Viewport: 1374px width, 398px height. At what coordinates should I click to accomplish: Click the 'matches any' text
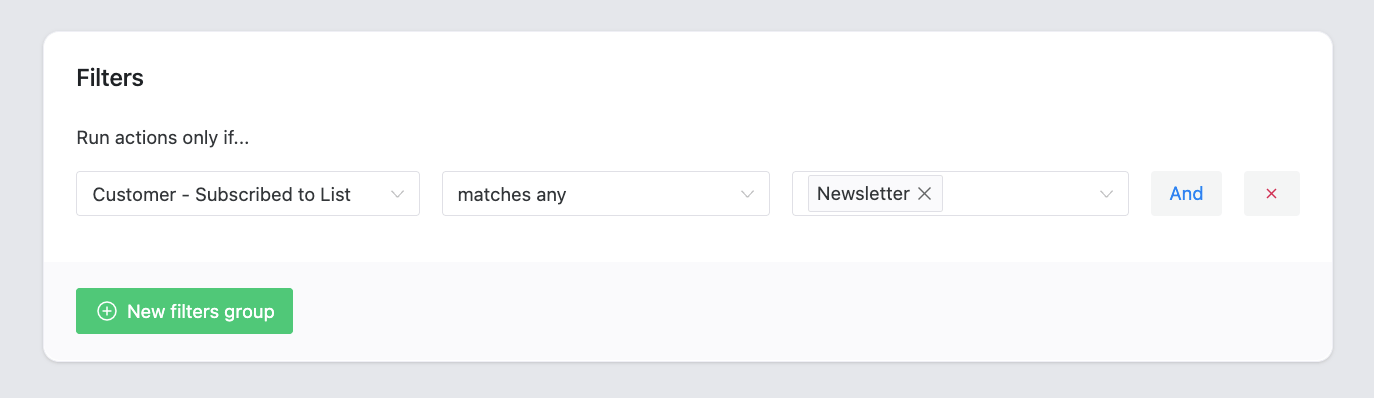pos(512,195)
